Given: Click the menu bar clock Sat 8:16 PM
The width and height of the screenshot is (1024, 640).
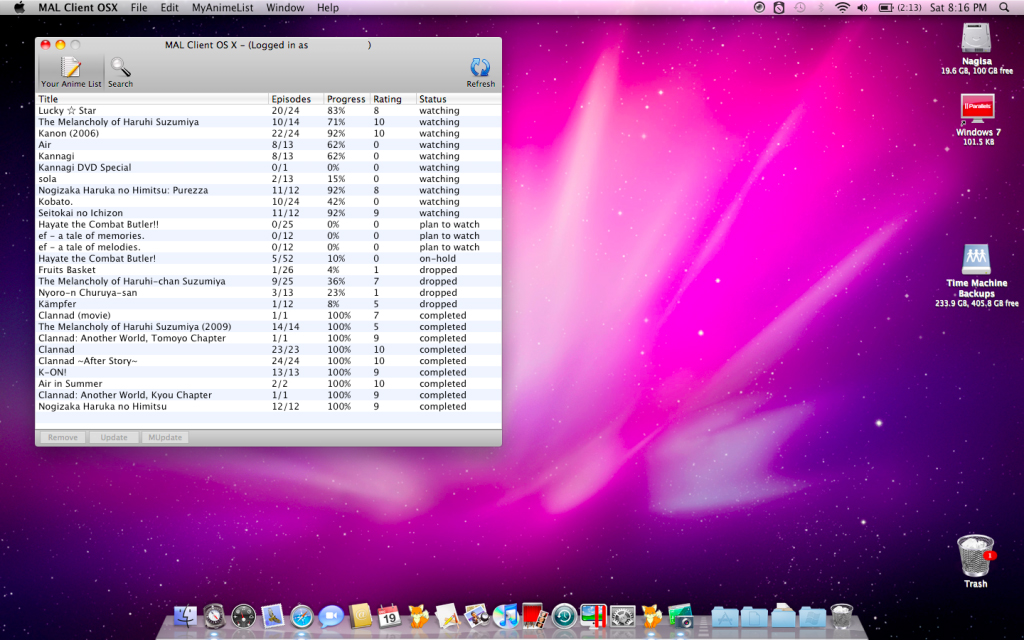Looking at the screenshot, I should (x=958, y=8).
